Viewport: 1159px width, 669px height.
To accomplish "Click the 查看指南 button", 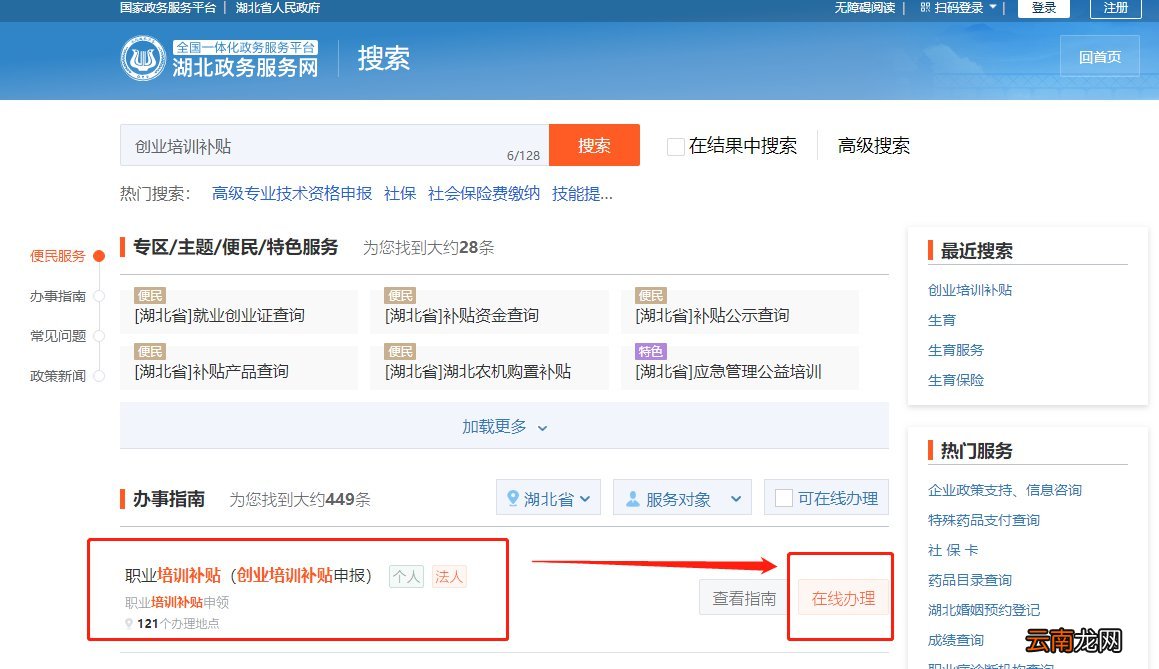I will point(744,598).
